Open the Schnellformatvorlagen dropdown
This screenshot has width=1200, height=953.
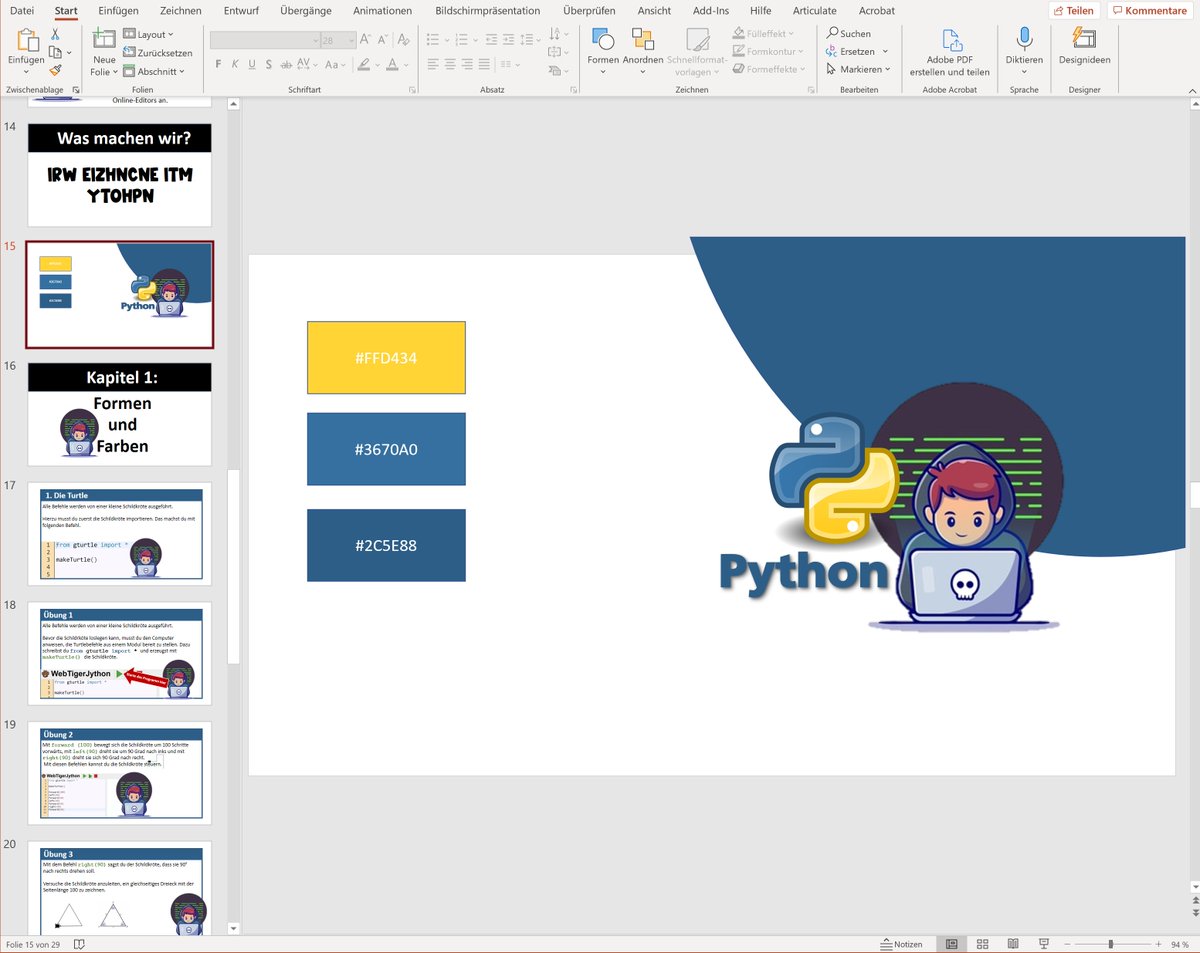(697, 52)
